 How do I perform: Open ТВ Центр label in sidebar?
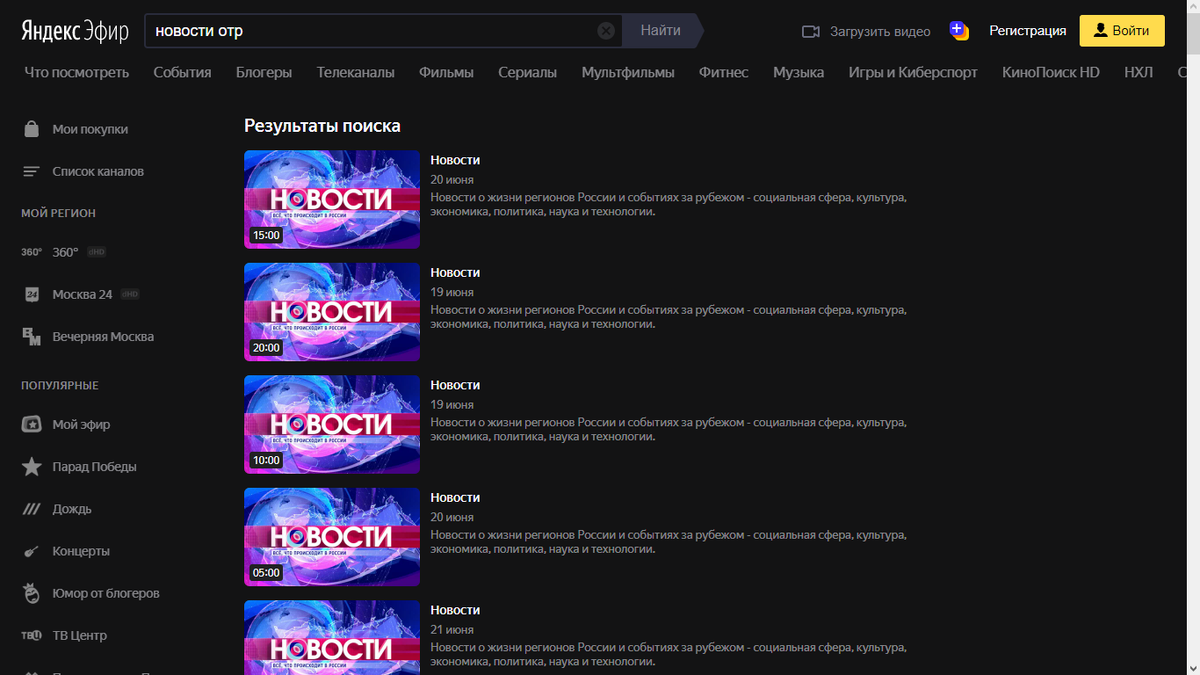pyautogui.click(x=79, y=636)
